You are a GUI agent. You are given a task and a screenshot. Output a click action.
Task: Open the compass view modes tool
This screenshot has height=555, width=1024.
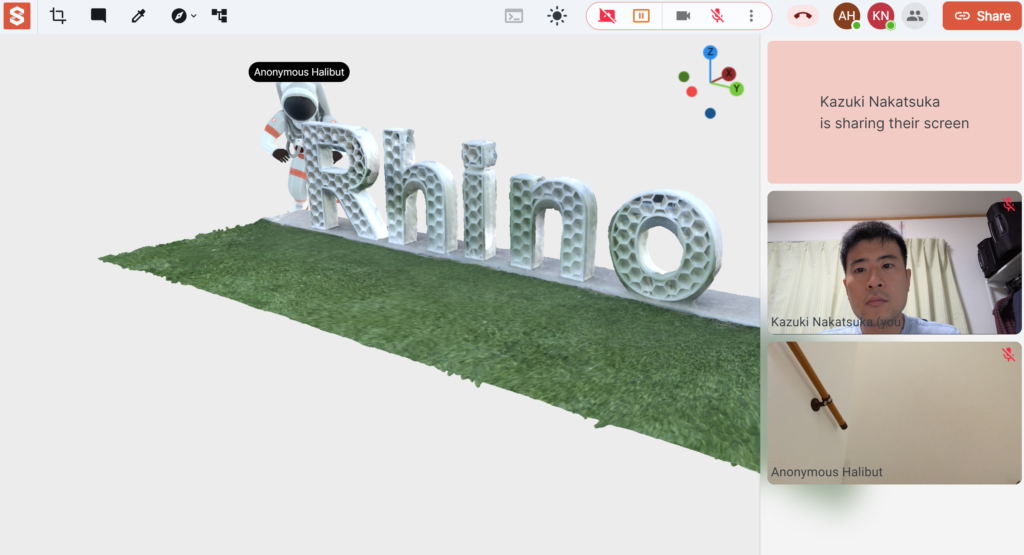tap(178, 16)
